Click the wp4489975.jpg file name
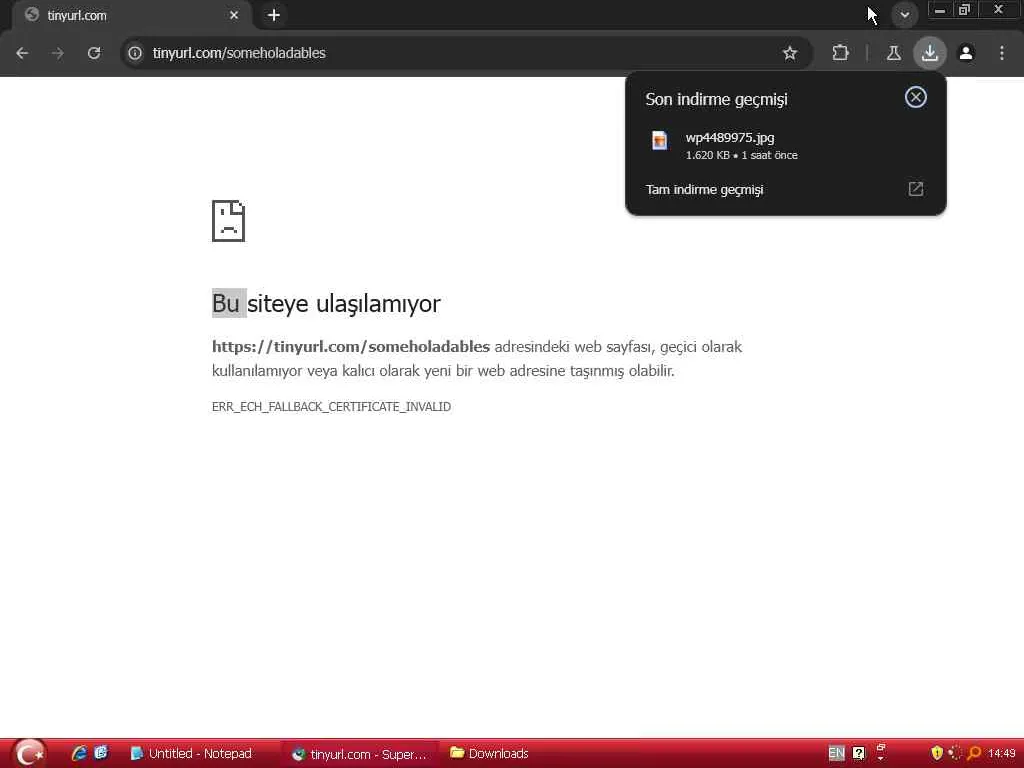Screen dimensions: 1024x768 click(729, 138)
